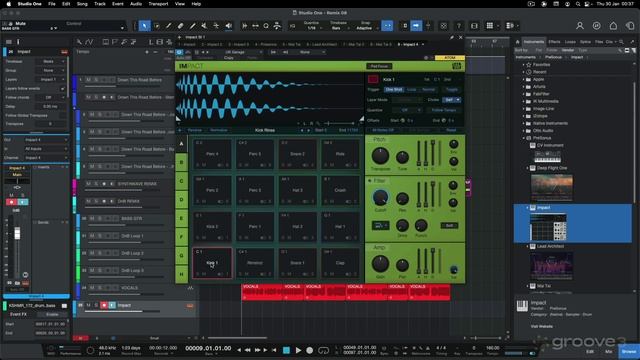Mute the VOCALS track
The width and height of the screenshot is (640, 360).
pyautogui.click(x=92, y=288)
